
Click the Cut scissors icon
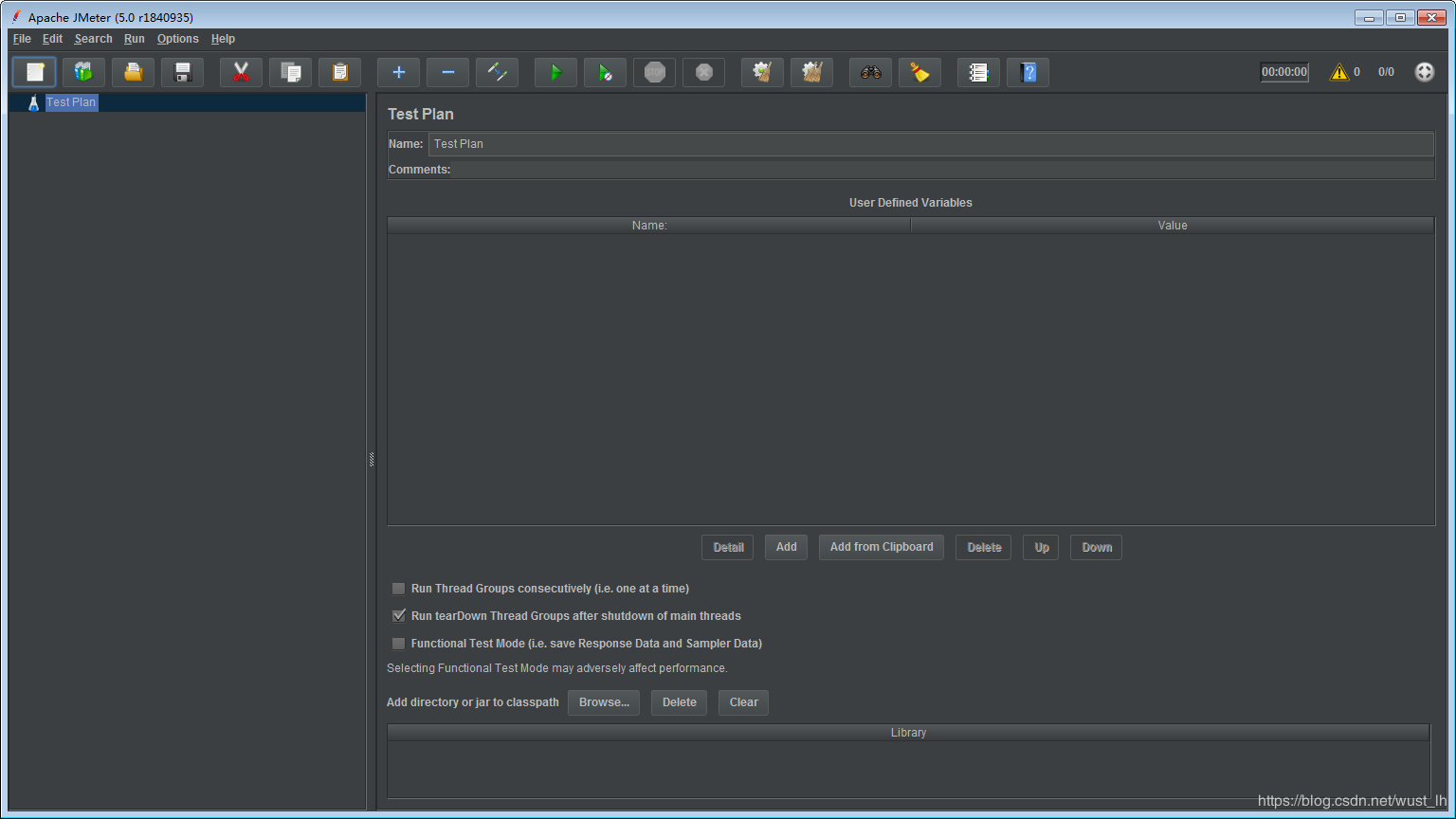click(x=241, y=72)
